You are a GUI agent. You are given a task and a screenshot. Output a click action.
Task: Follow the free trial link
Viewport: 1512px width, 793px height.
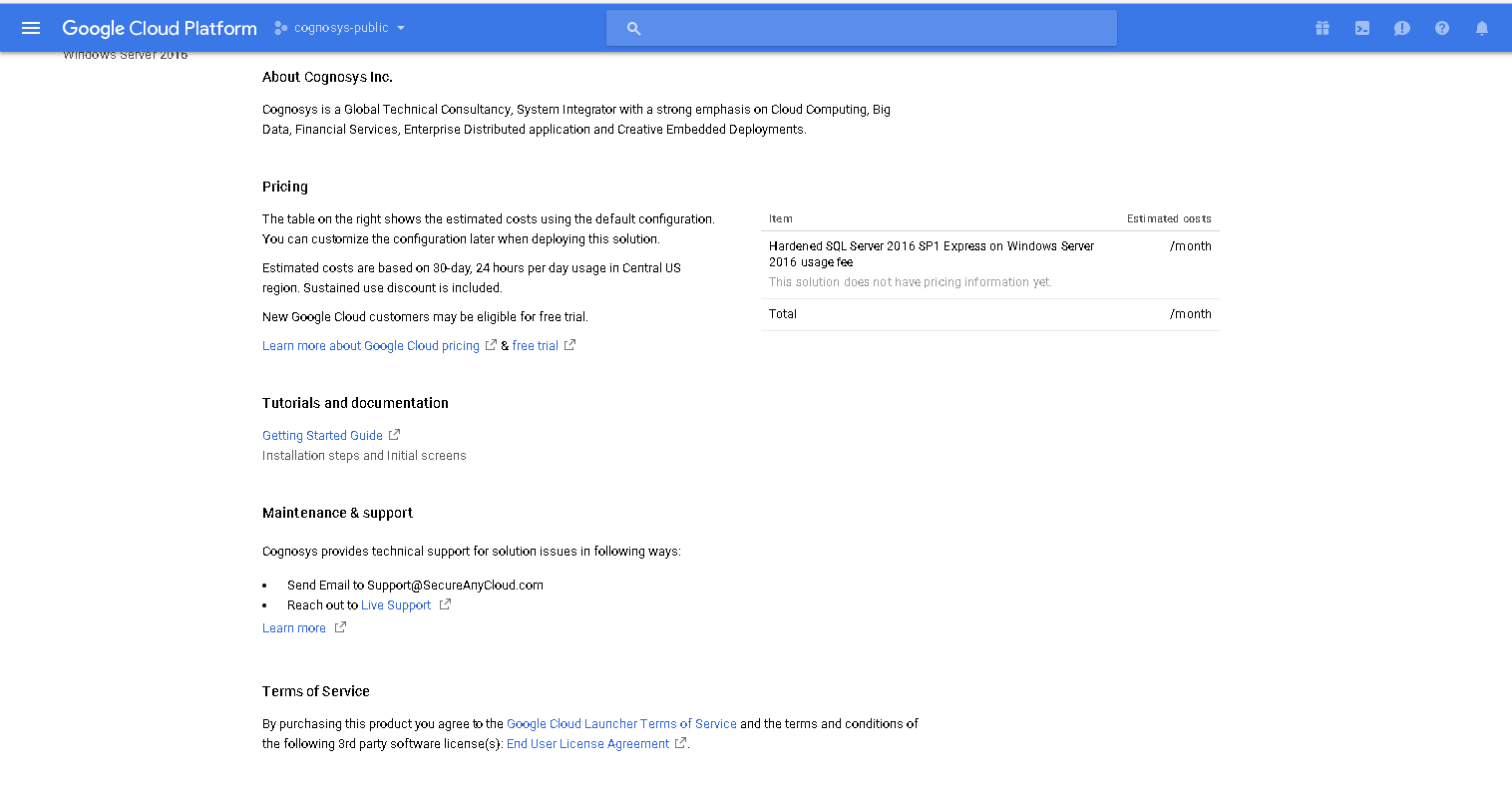point(536,346)
